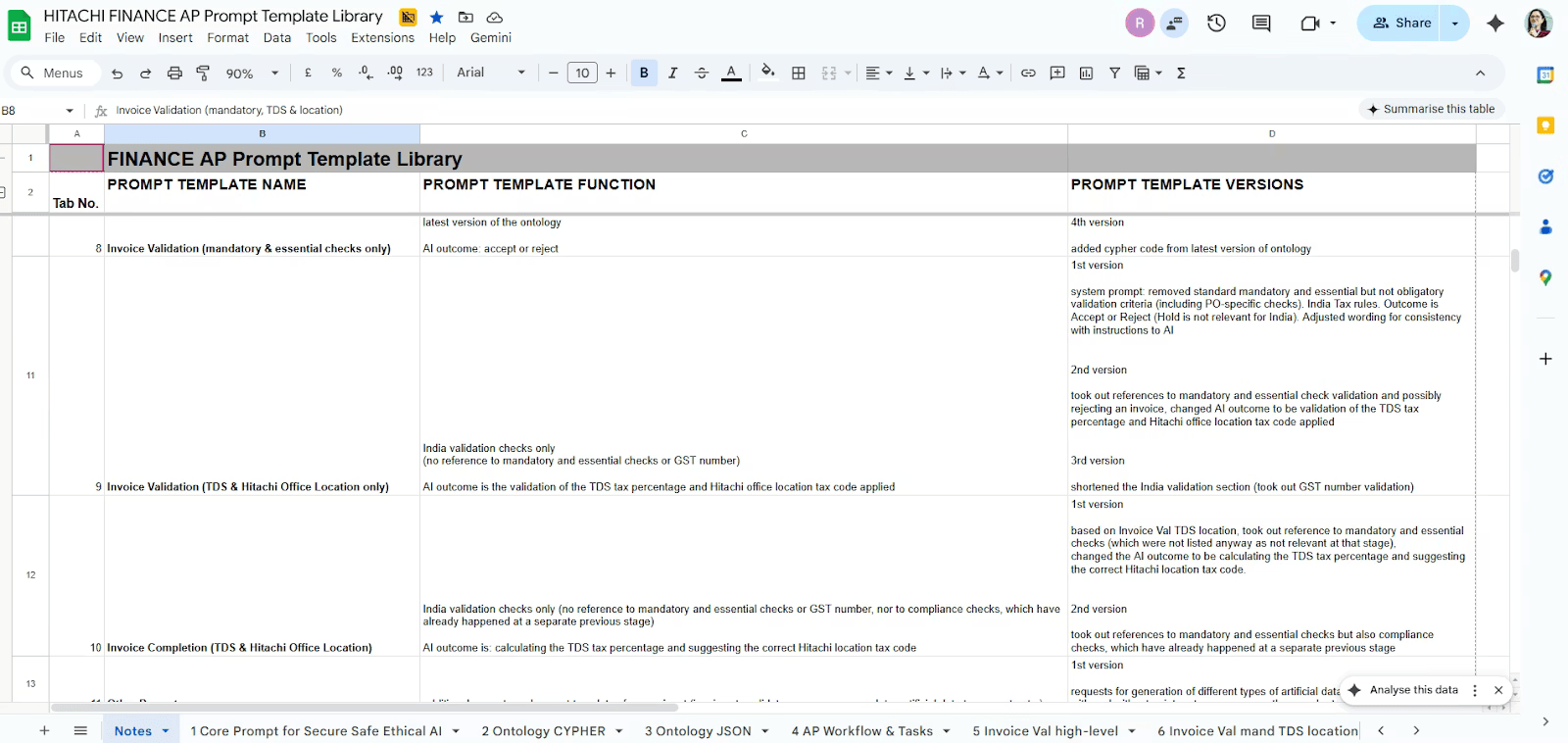Screen dimensions: 1568x743
Task: Format as currency with pound icon
Action: point(308,73)
